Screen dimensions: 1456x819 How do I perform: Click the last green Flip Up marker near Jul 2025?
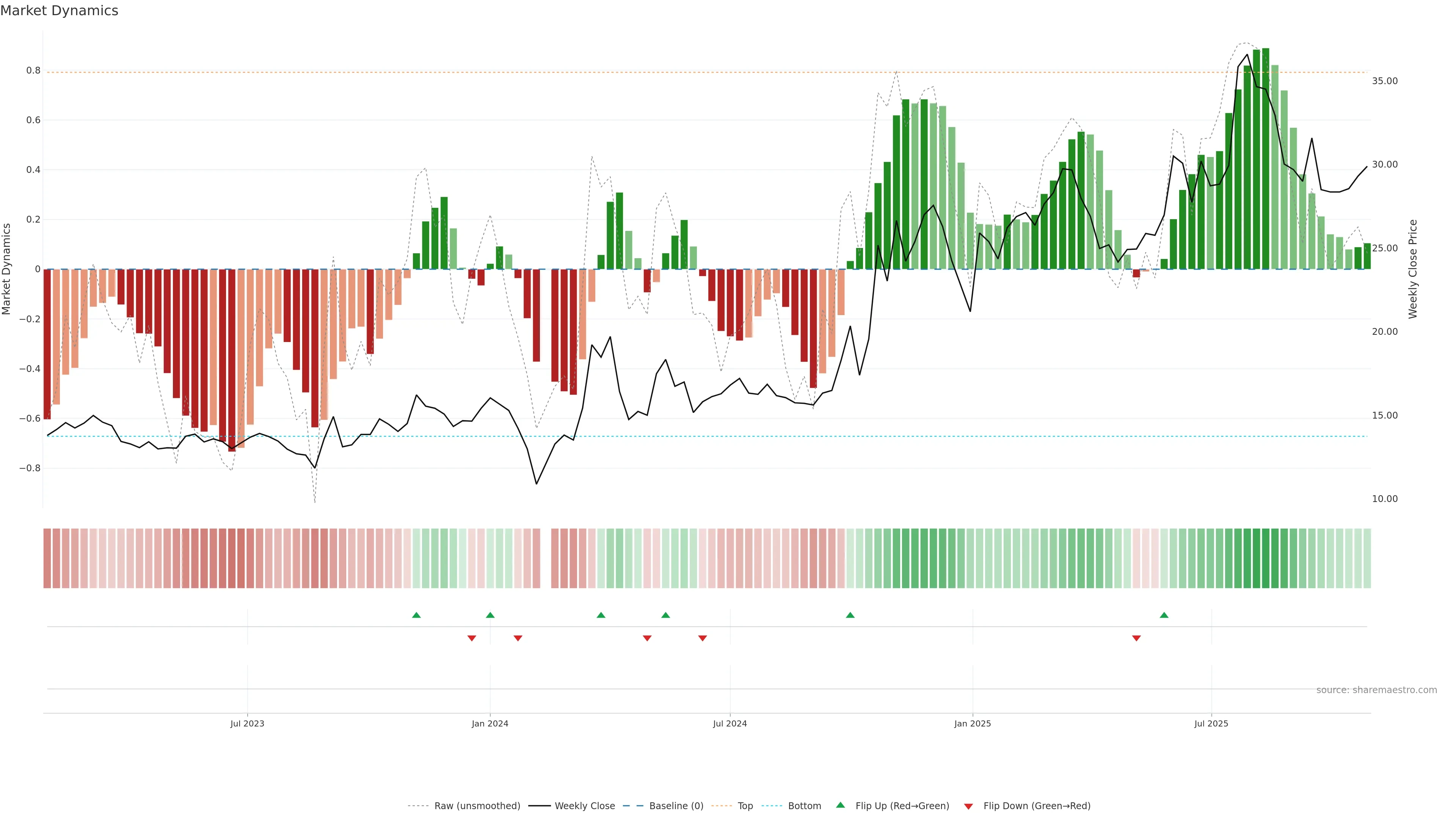click(1164, 615)
